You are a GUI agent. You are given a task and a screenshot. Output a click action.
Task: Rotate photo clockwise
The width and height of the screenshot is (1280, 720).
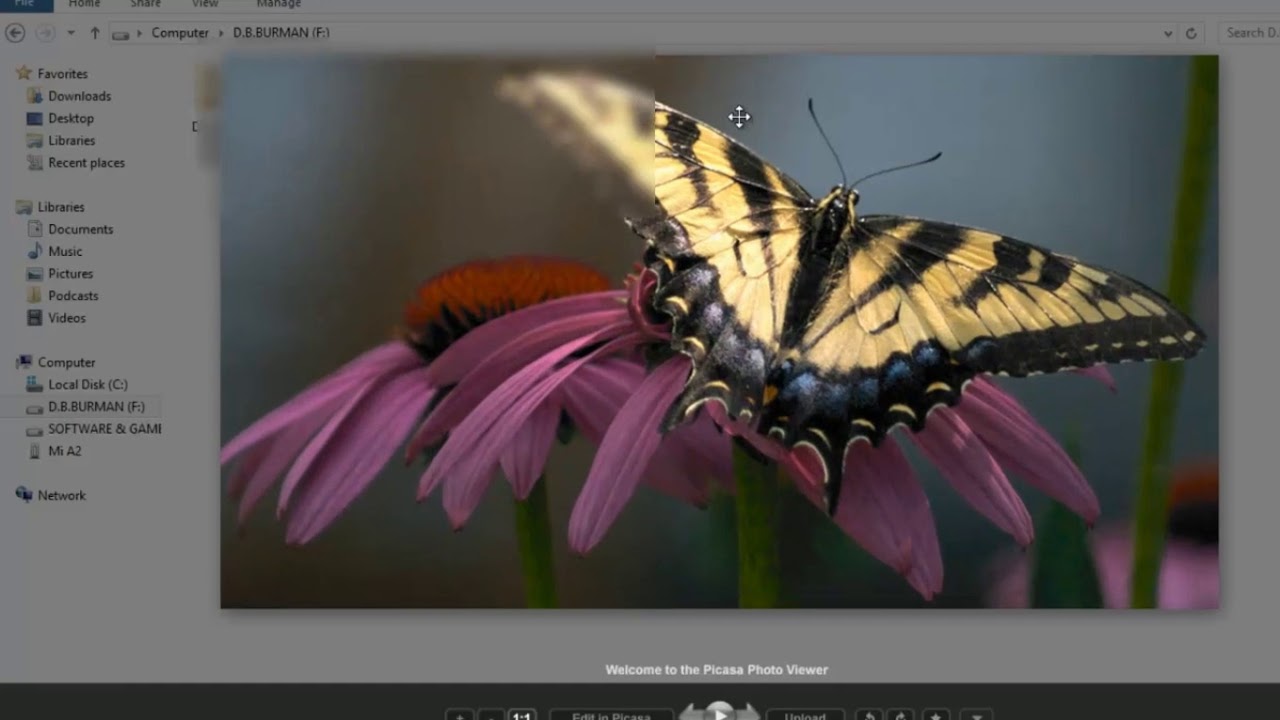coord(900,716)
